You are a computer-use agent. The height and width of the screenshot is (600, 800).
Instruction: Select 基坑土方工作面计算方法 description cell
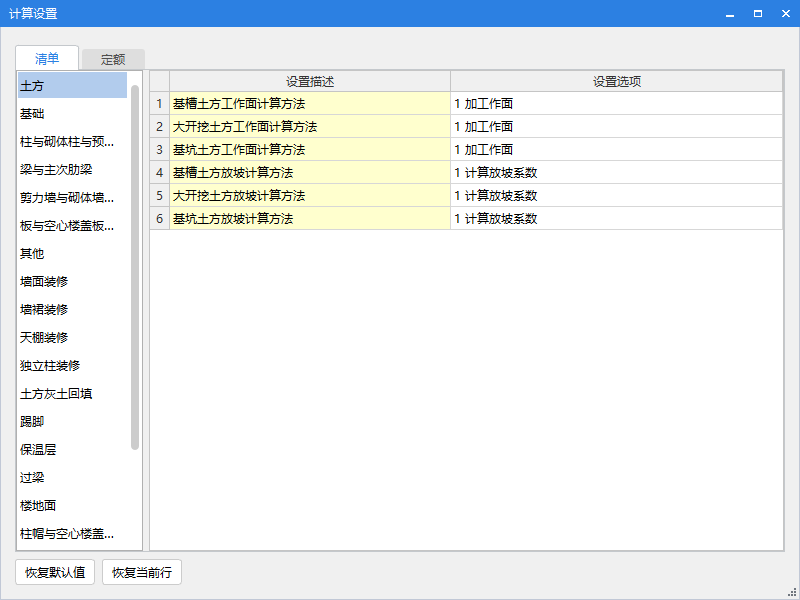[310, 149]
